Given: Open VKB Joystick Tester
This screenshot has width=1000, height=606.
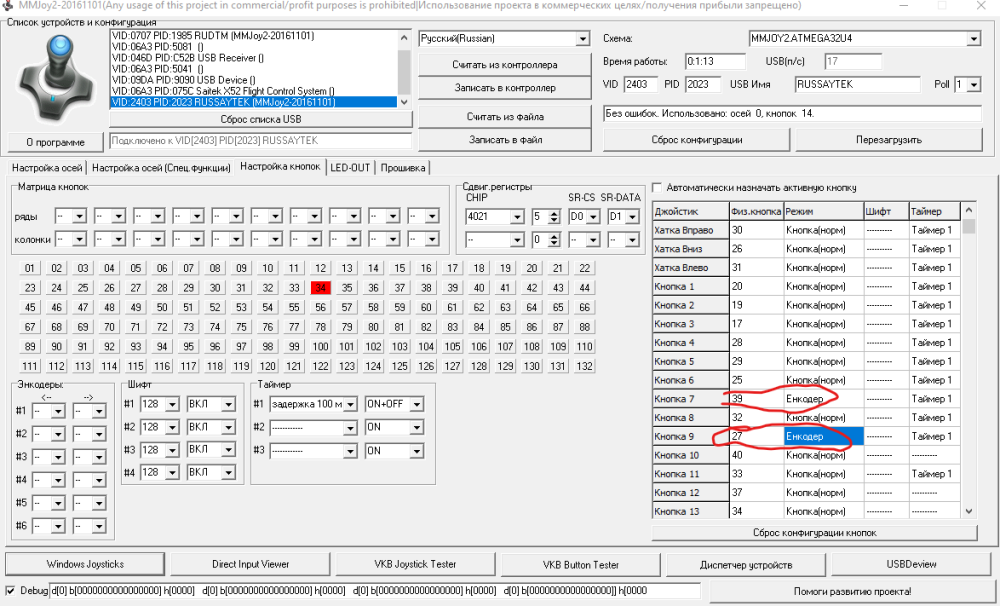Looking at the screenshot, I should tap(415, 564).
